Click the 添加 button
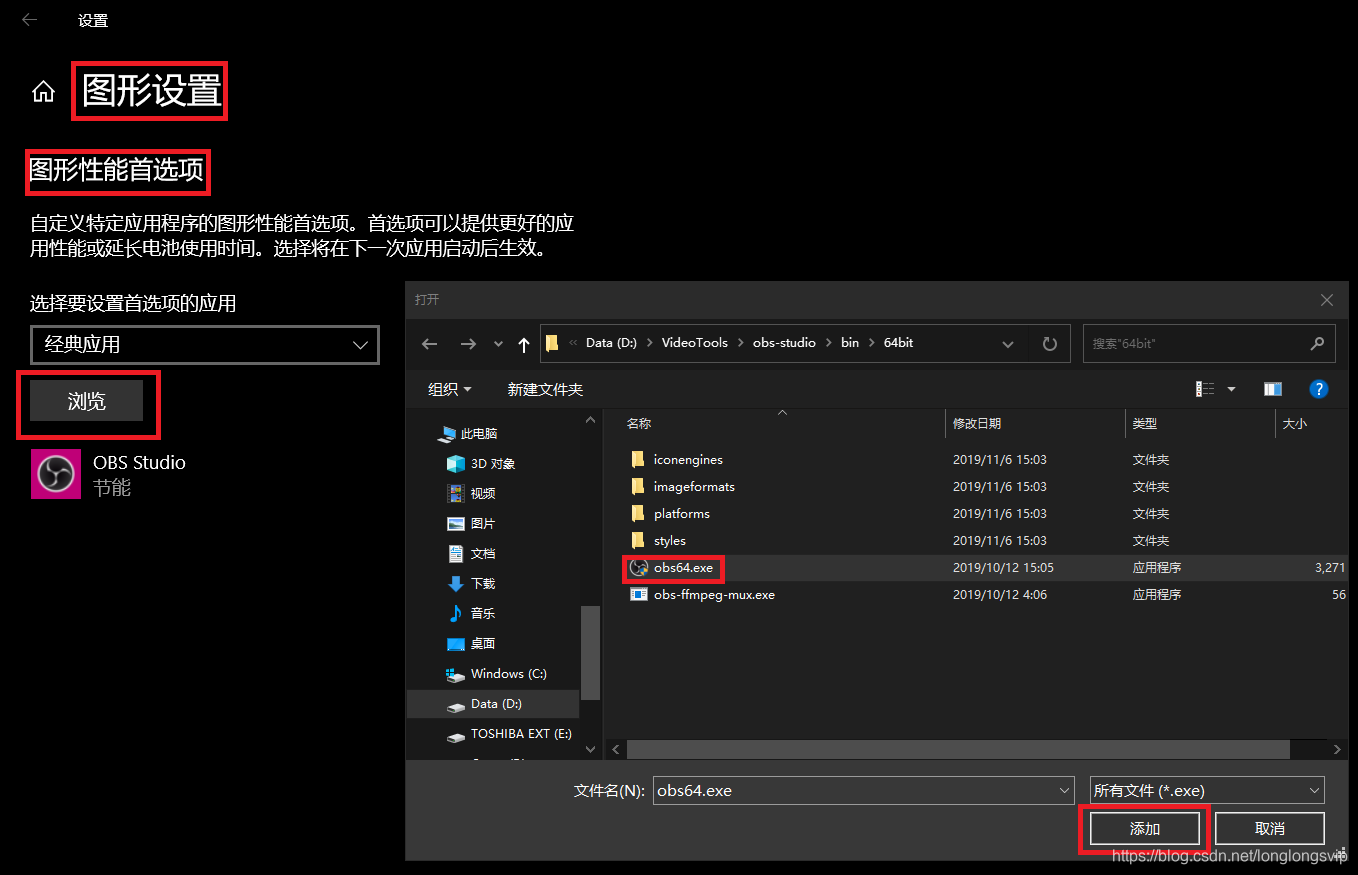The image size is (1358, 875). click(1143, 828)
